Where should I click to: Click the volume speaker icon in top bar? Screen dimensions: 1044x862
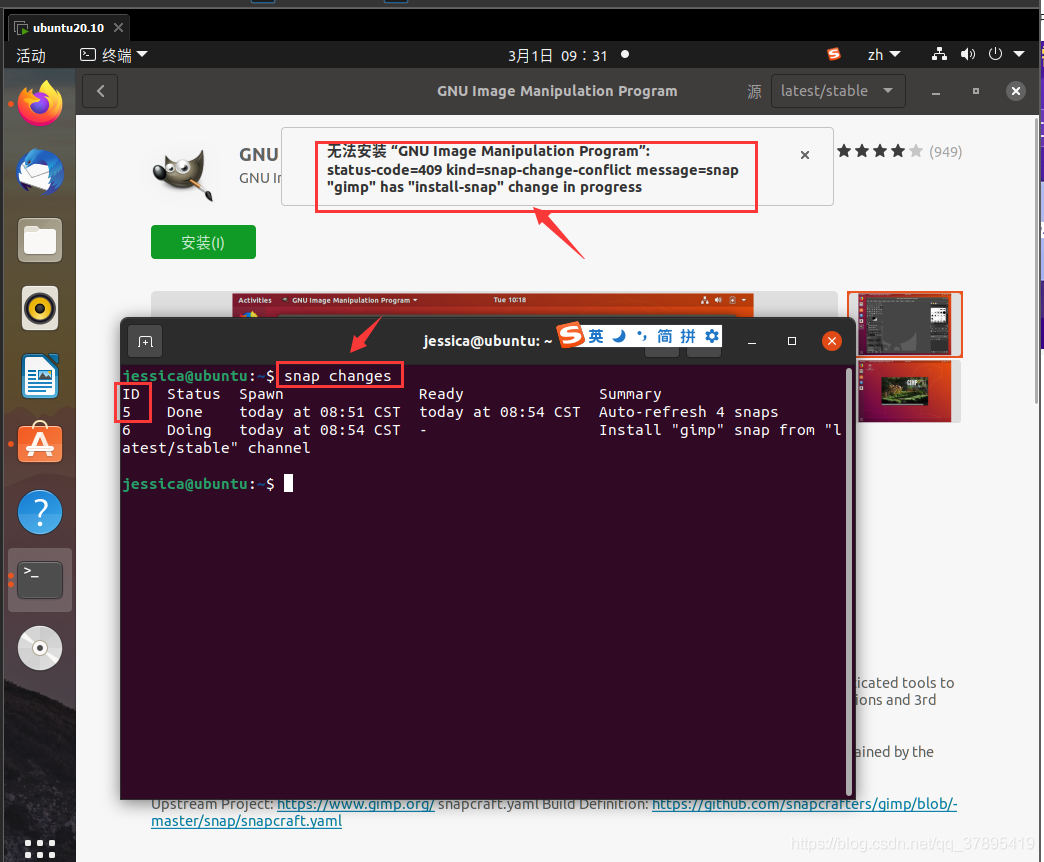tap(967, 55)
